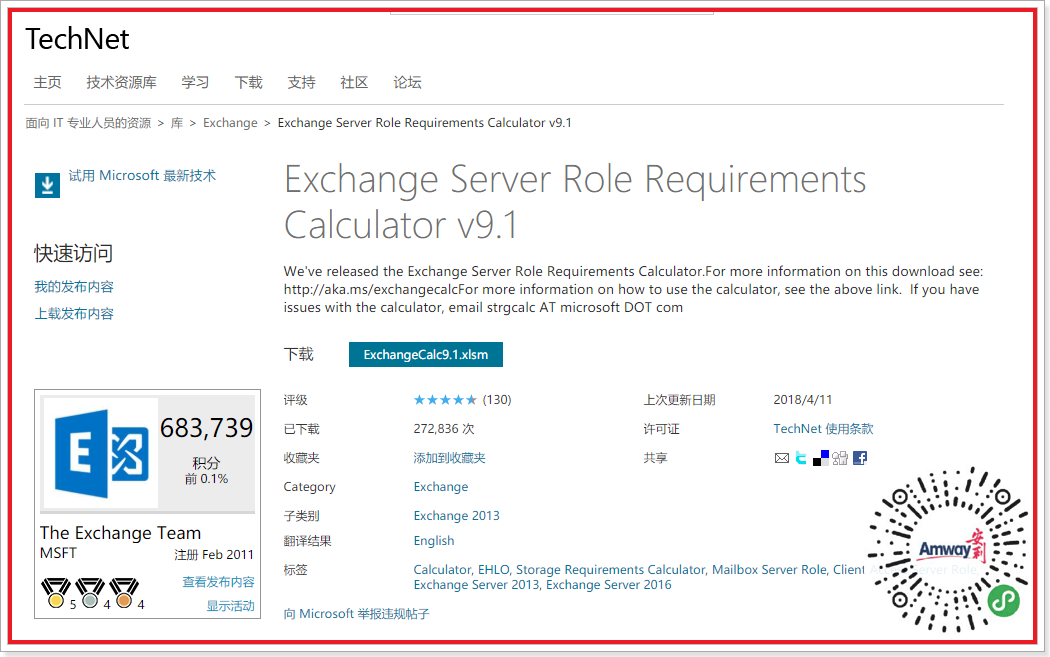Open 试用 Microsoft 最新技术 link
This screenshot has width=1050, height=657.
point(142,175)
